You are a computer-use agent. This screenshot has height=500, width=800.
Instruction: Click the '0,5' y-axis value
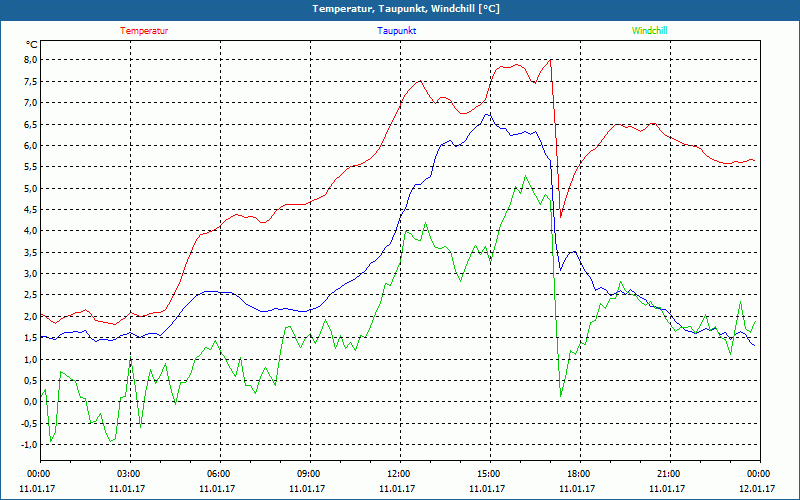pos(31,381)
